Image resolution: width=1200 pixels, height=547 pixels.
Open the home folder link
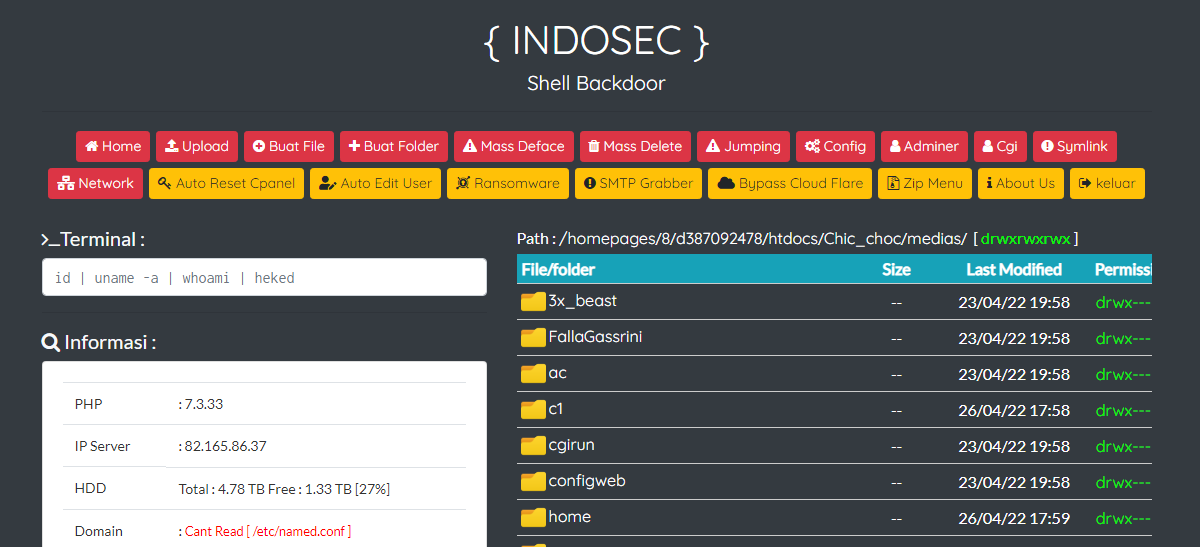click(570, 516)
